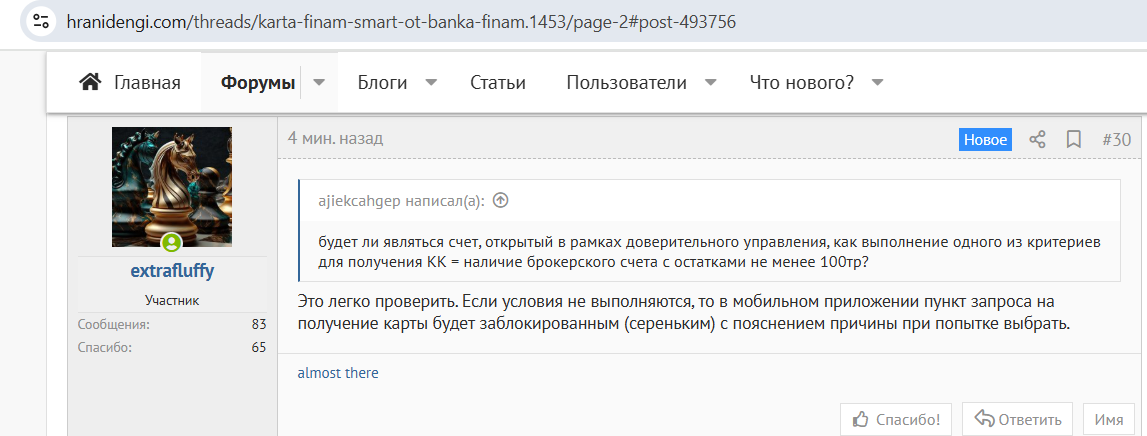
Task: Bookmark the post with the bookmark icon
Action: tap(1074, 140)
